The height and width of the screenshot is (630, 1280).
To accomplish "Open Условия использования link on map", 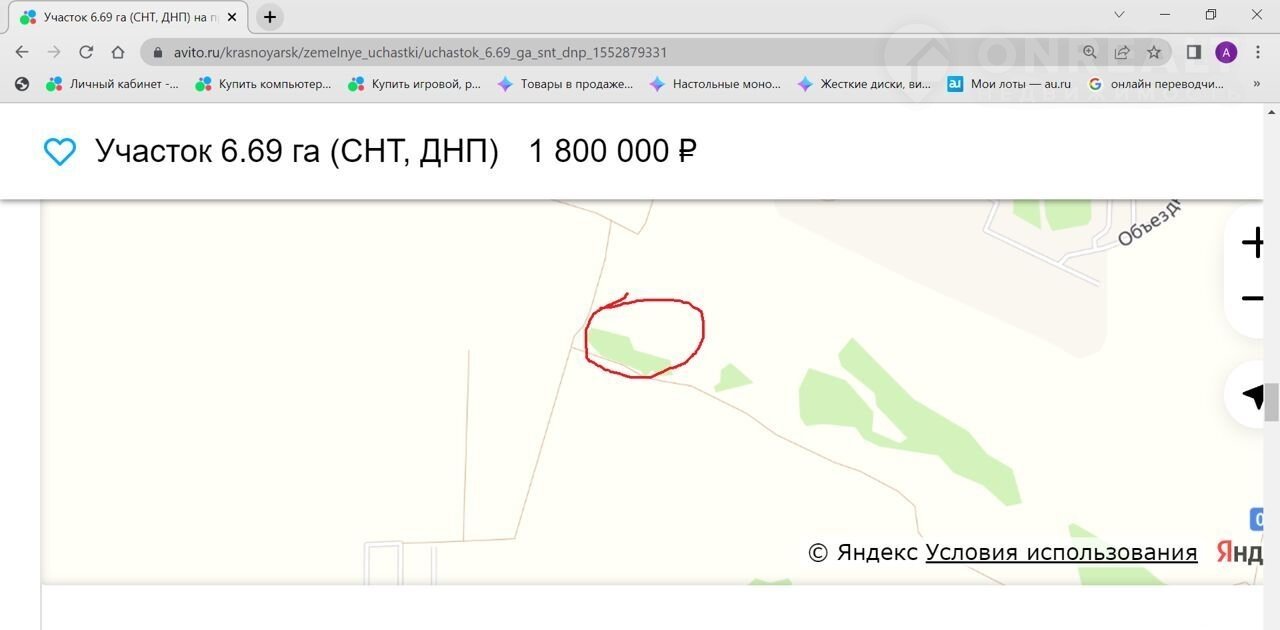I will tap(1061, 552).
